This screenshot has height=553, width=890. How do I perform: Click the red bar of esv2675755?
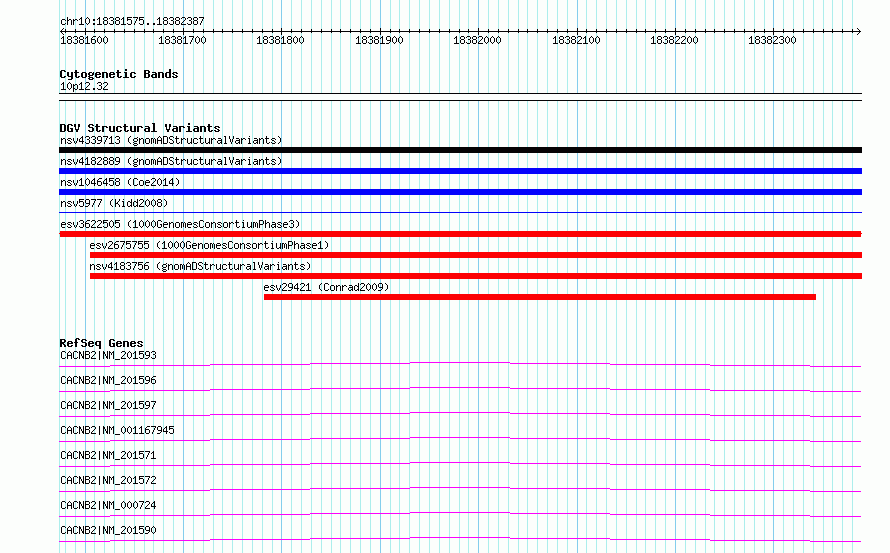click(476, 255)
